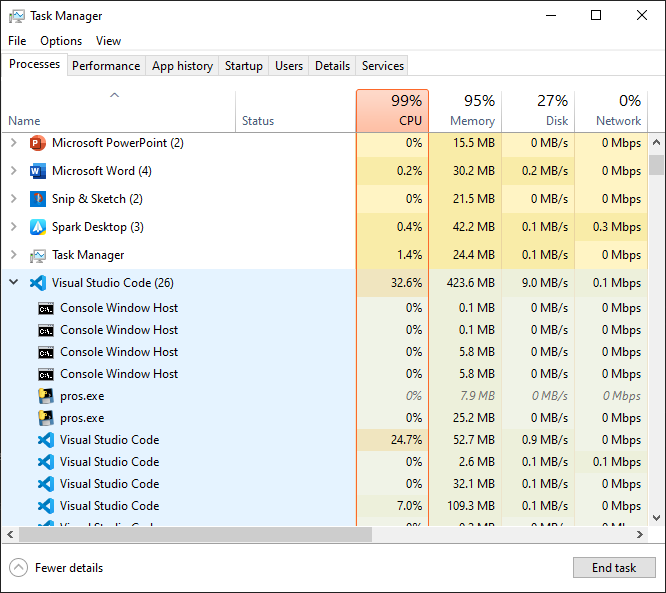Click the Microsoft Word app icon
666x593 pixels.
38,171
